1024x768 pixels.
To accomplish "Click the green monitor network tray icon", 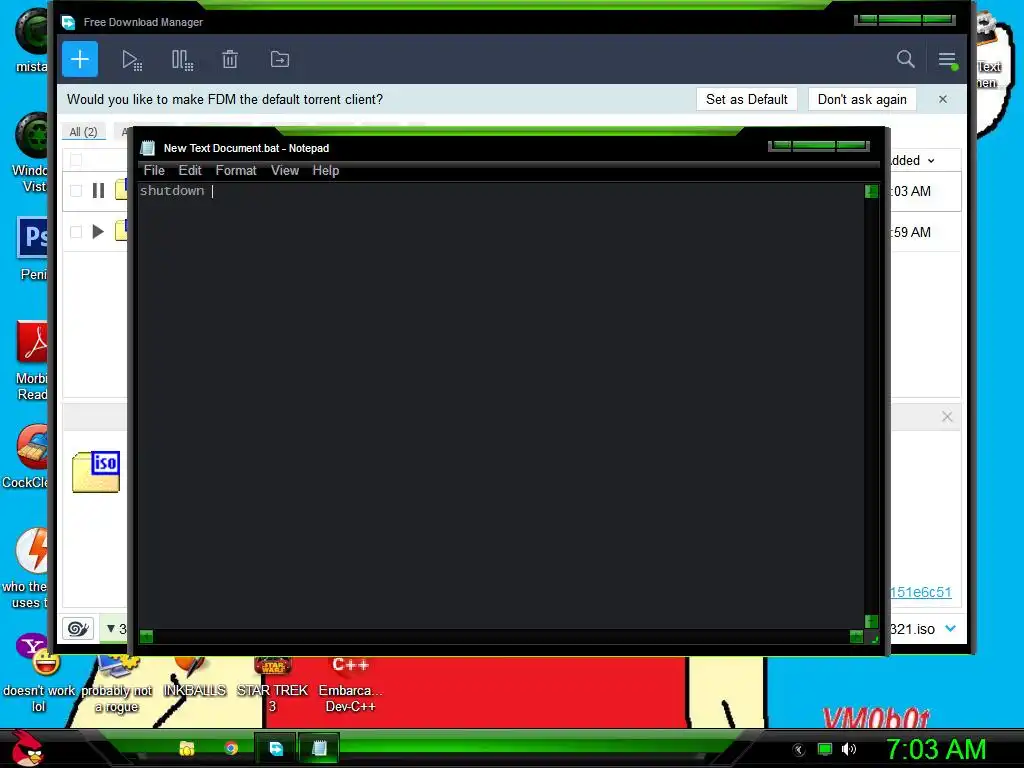I will 825,749.
